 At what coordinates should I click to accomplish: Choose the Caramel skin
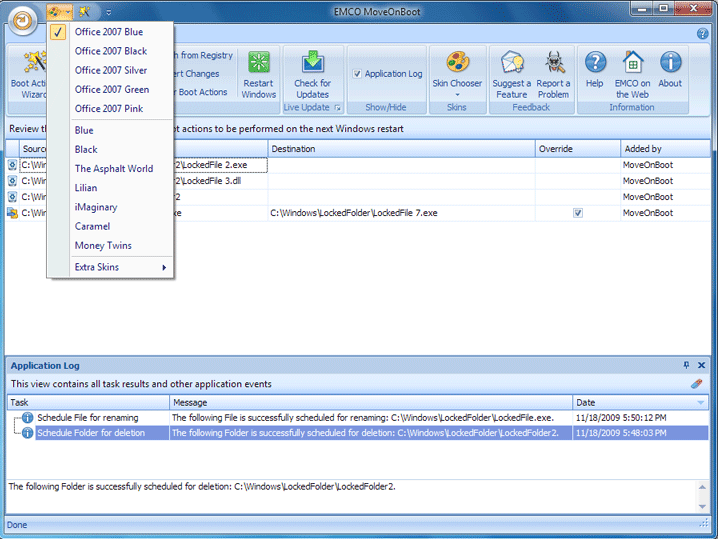coord(110,227)
